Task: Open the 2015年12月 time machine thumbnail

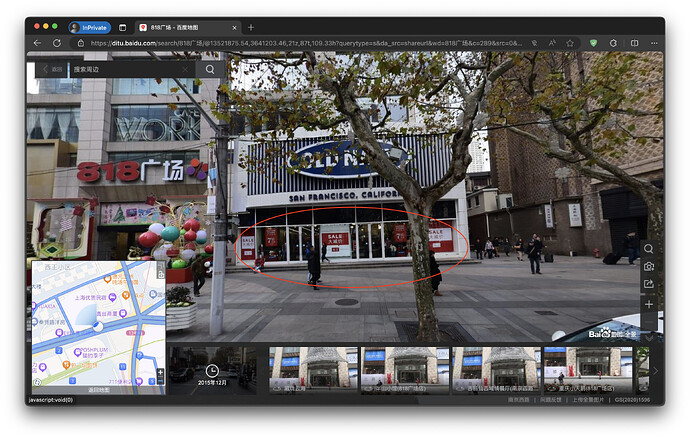Action: [x=212, y=370]
